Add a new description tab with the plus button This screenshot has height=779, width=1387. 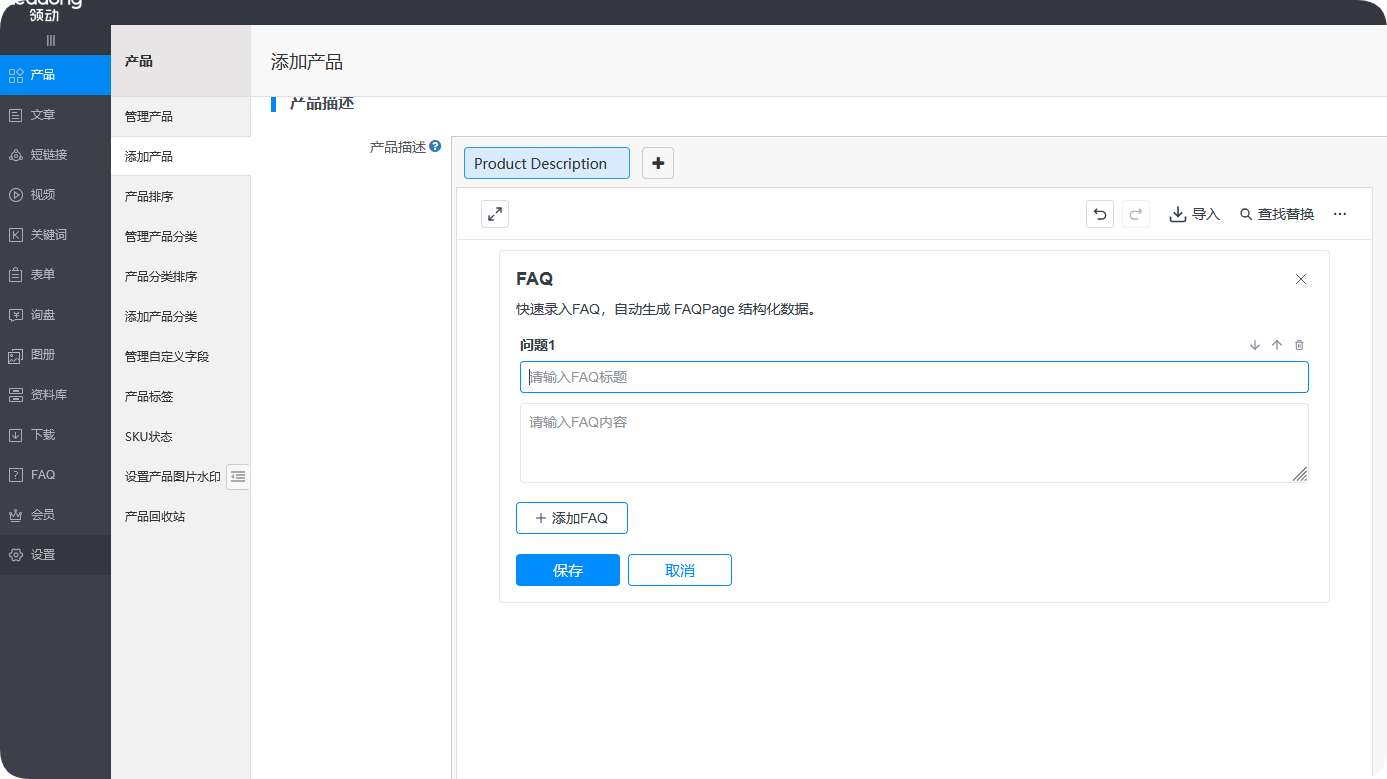click(x=658, y=163)
